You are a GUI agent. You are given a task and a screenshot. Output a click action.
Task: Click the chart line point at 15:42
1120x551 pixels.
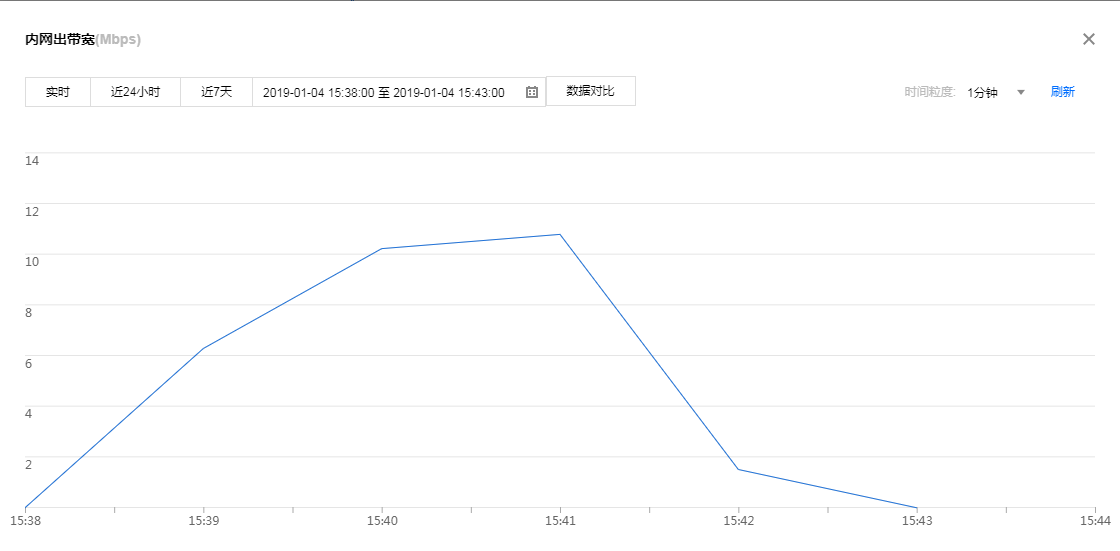[738, 469]
